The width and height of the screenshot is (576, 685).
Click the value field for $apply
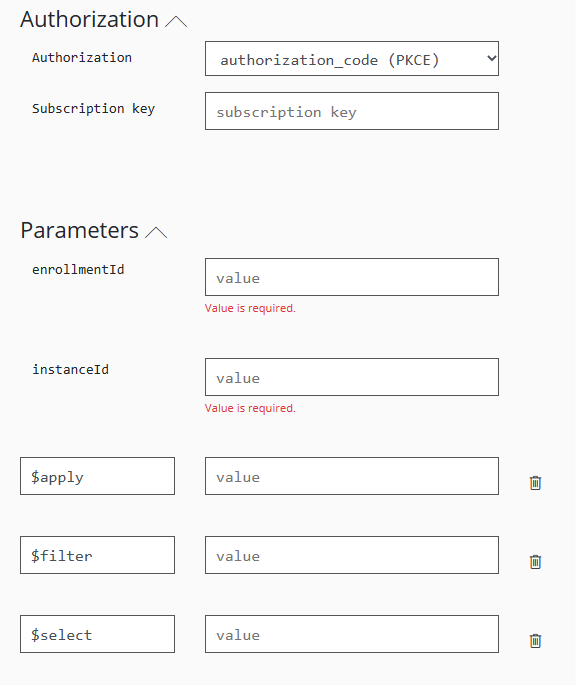(x=352, y=476)
